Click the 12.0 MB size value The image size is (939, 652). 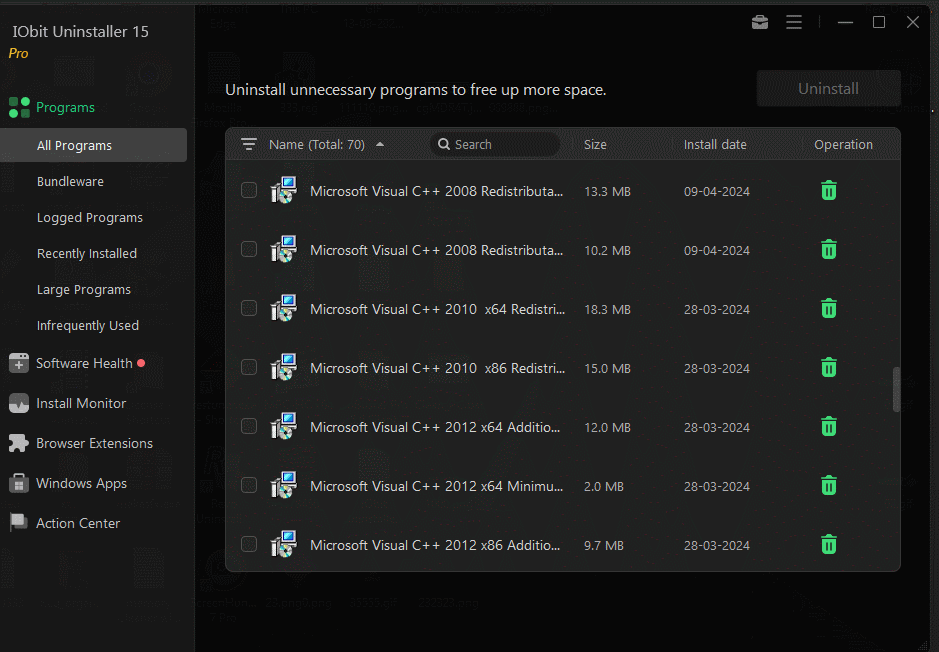(607, 427)
